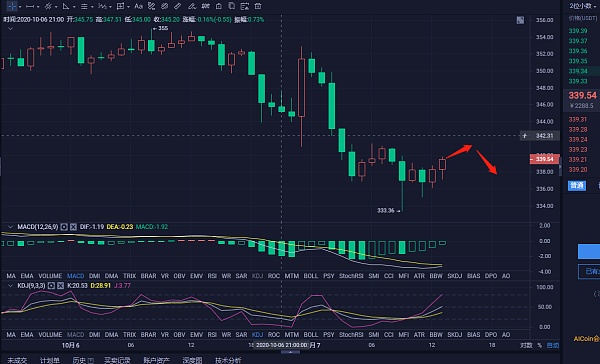The width and height of the screenshot is (600, 364).
Task: Click the AICoin link at bottom right
Action: pos(587,339)
